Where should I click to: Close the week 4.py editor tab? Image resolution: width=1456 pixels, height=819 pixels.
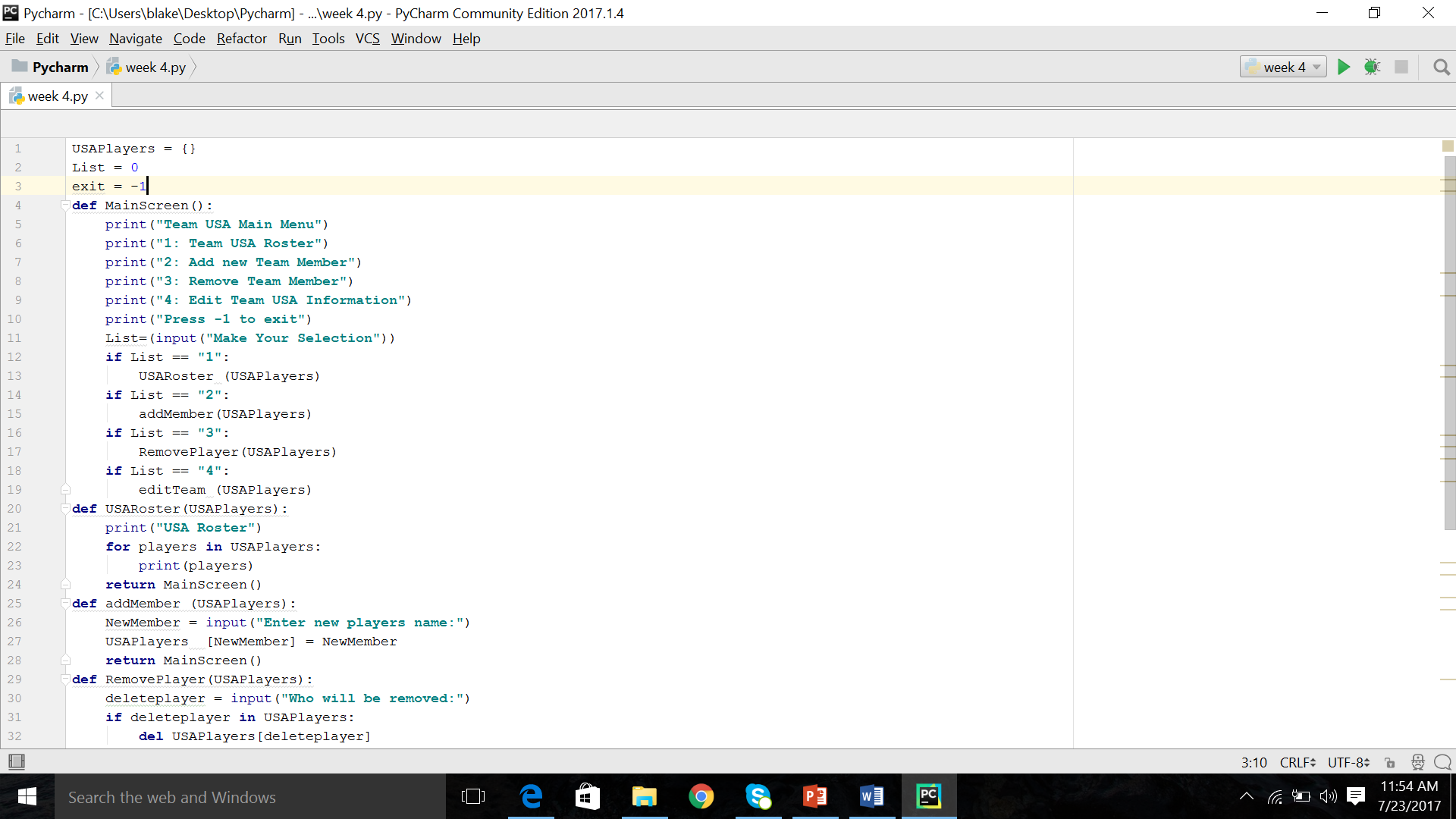(99, 96)
